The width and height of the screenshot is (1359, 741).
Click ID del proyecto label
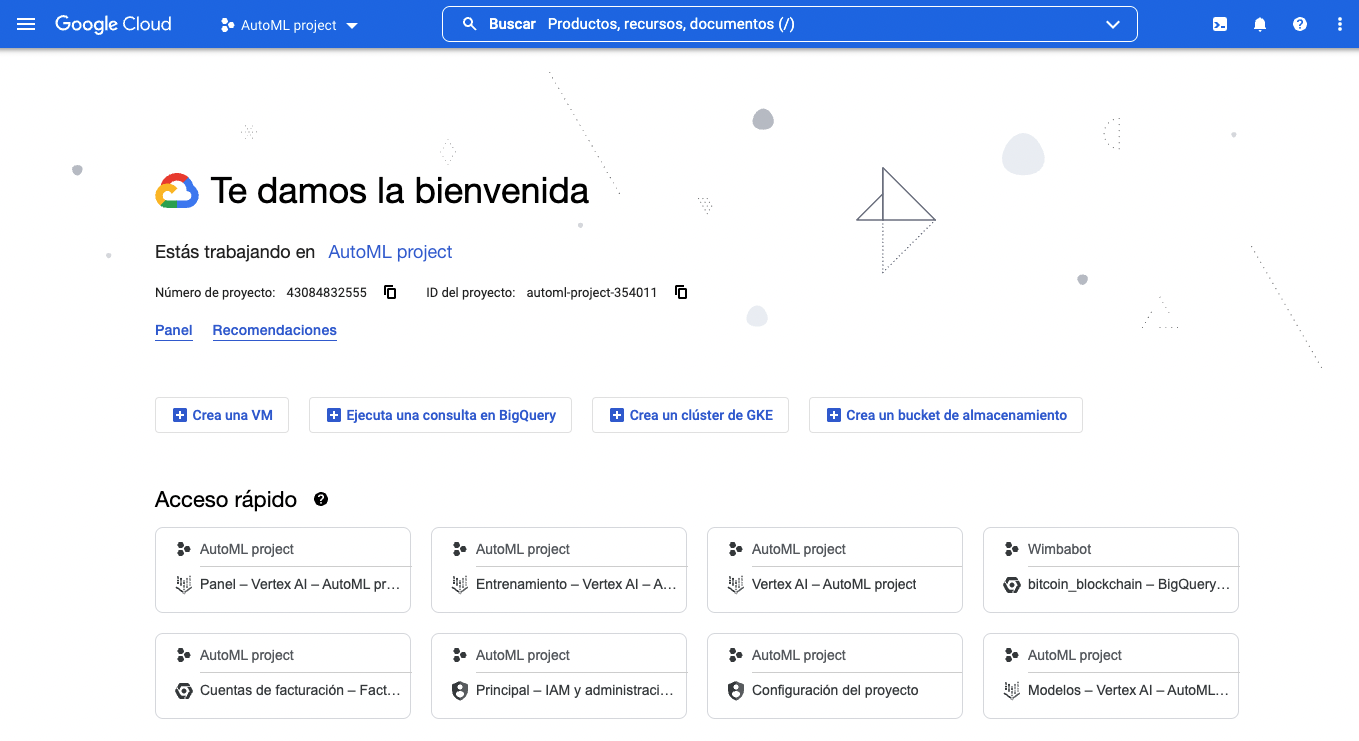[x=470, y=293]
